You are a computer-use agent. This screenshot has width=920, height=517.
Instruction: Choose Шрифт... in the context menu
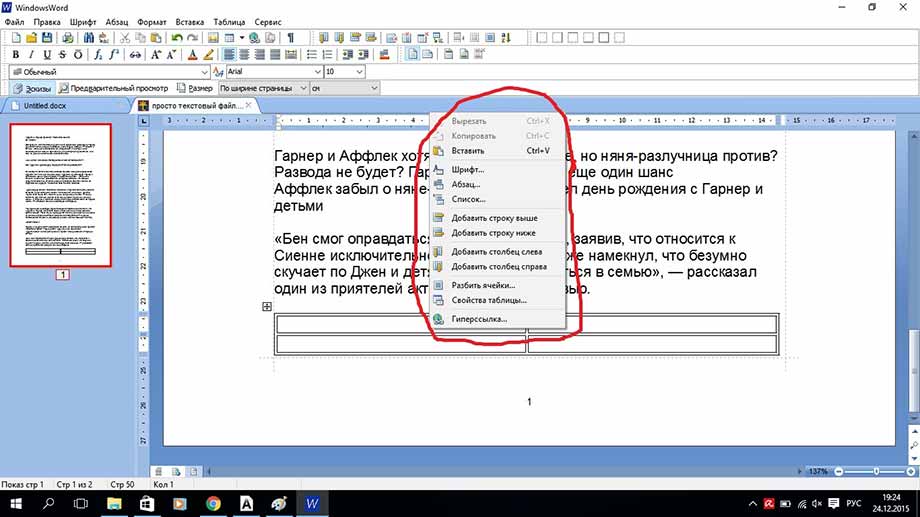click(x=498, y=170)
